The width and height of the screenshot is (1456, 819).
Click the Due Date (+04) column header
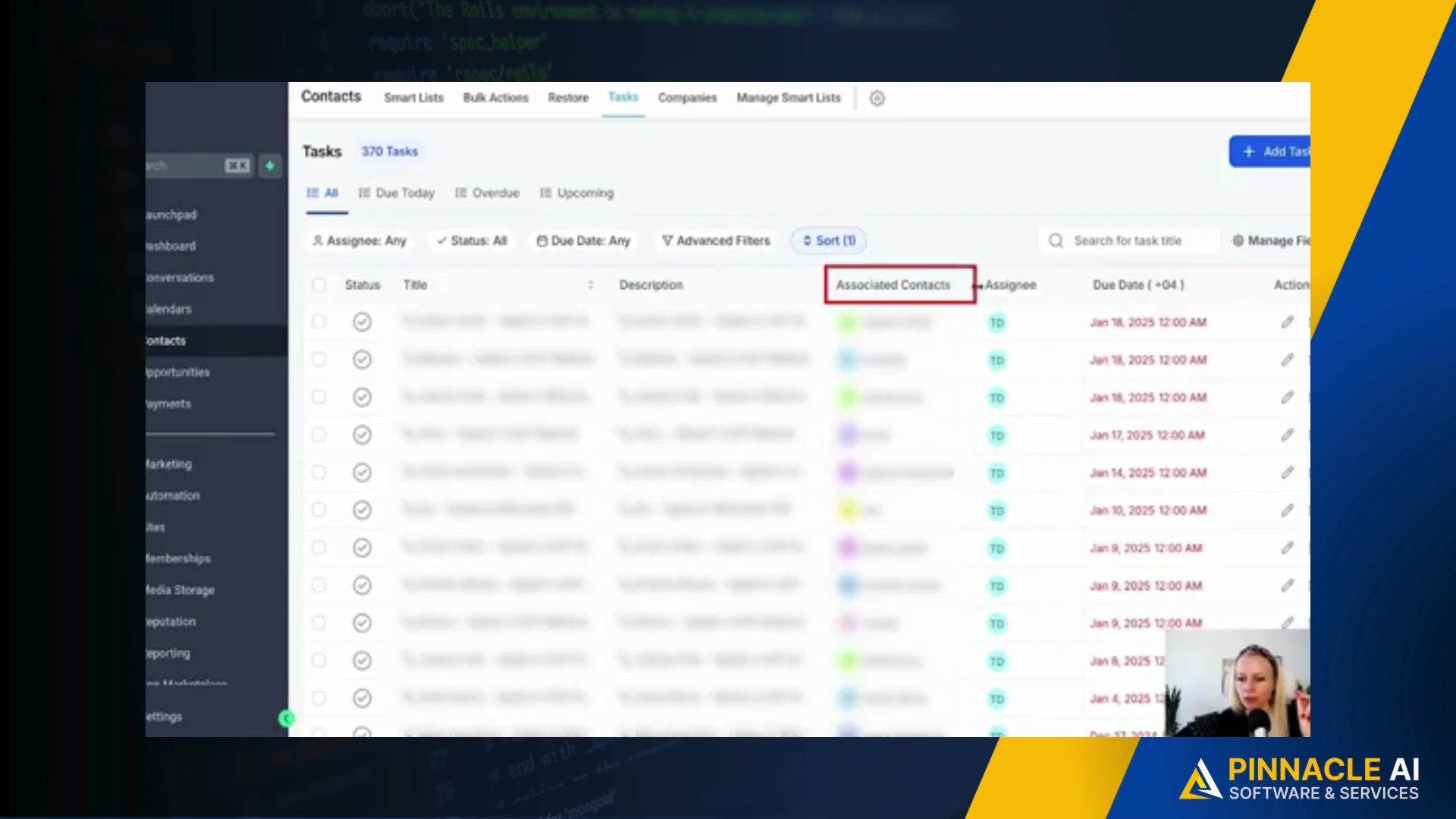point(1138,285)
